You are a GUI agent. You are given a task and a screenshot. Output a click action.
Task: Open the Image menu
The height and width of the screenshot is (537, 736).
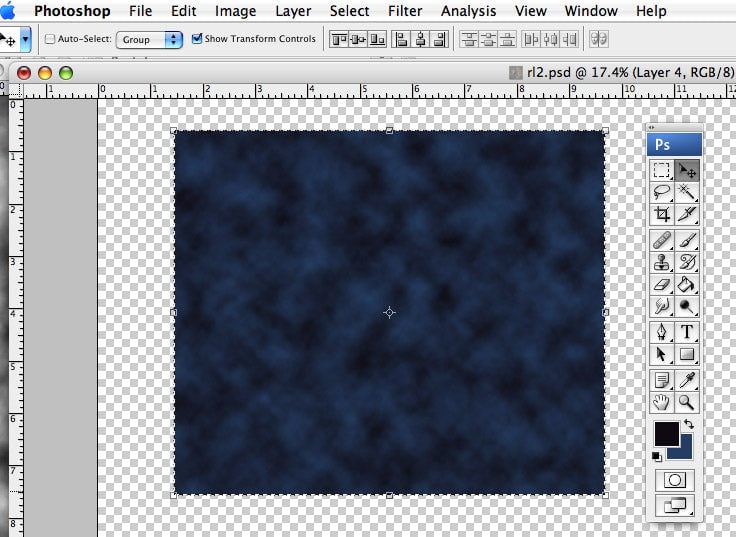tap(236, 11)
